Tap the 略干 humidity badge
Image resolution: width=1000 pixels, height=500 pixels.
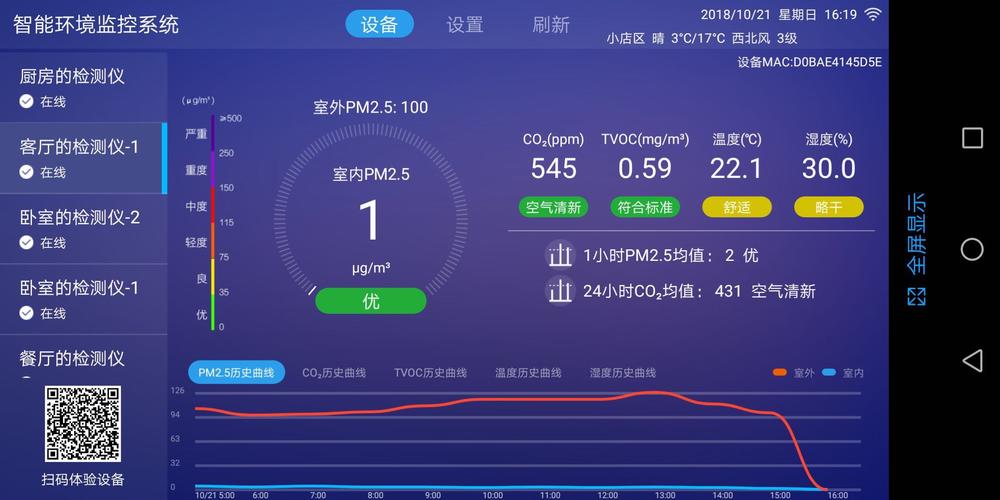coord(828,207)
